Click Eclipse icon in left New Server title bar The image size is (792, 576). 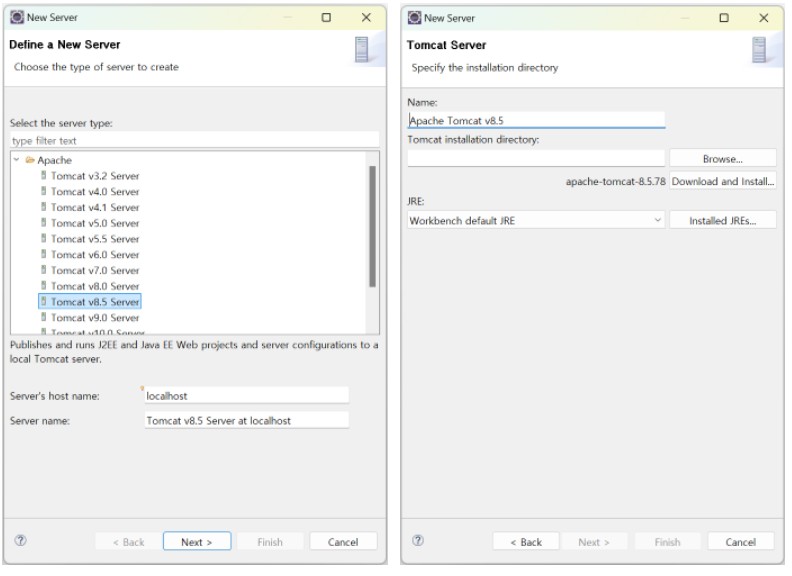pyautogui.click(x=17, y=17)
